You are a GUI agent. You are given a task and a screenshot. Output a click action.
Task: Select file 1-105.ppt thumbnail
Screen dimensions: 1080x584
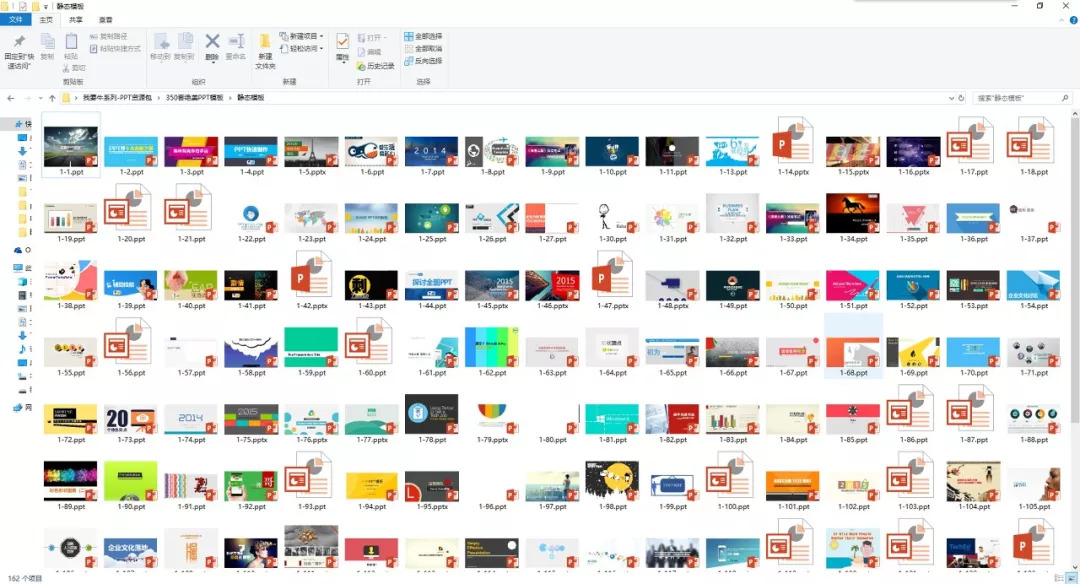coord(1033,484)
